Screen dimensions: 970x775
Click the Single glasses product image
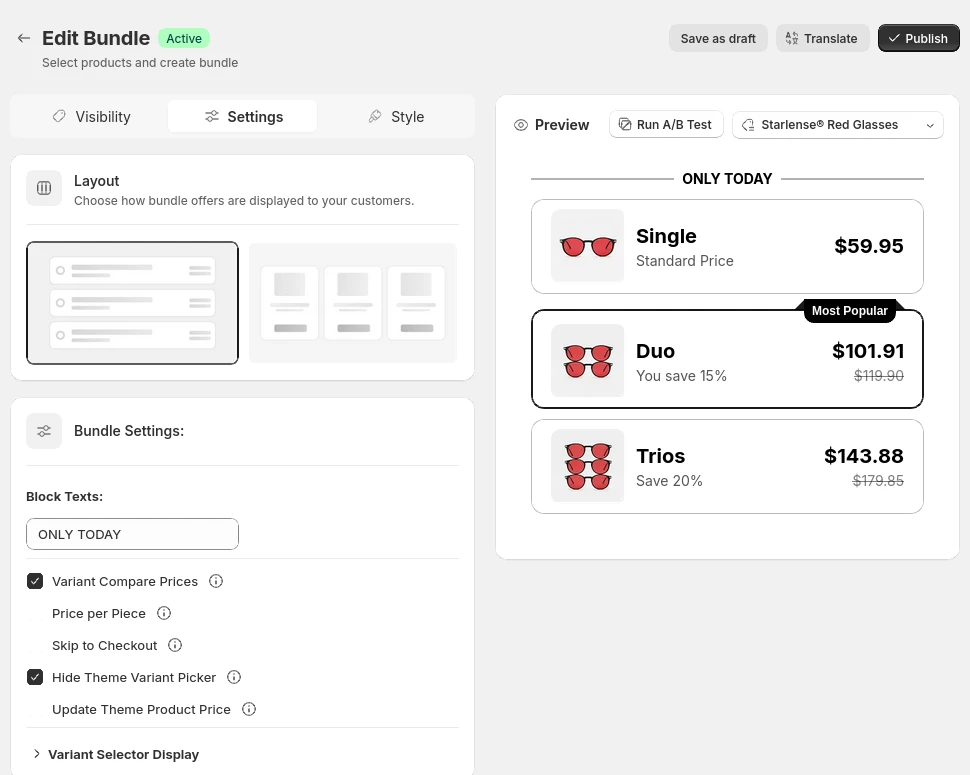(588, 246)
